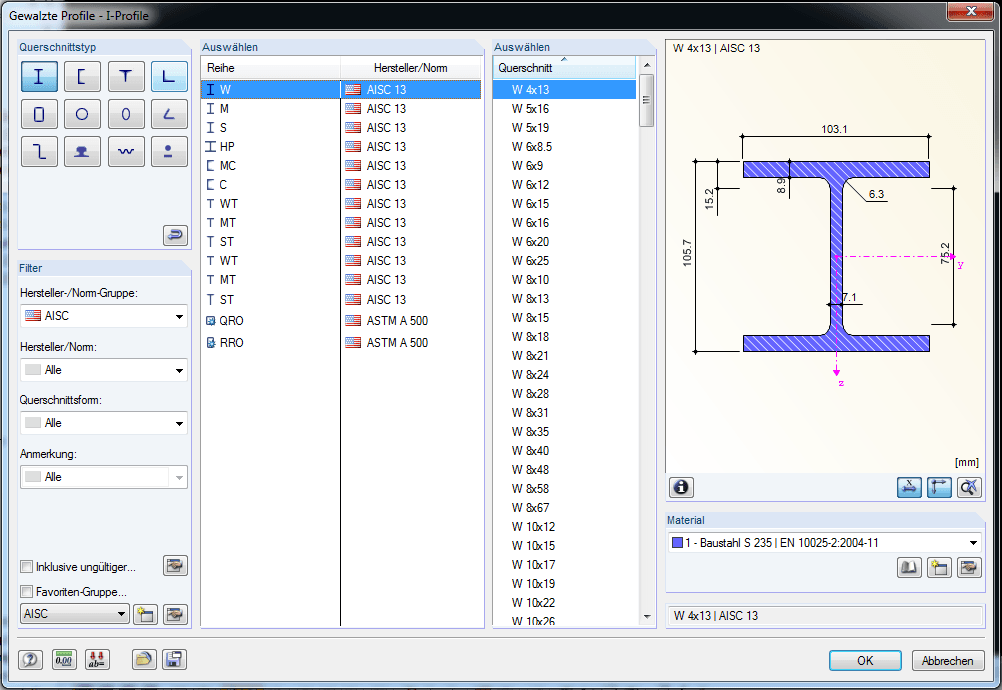Open the Querschnittsform dropdown
This screenshot has width=1002, height=690.
point(104,423)
